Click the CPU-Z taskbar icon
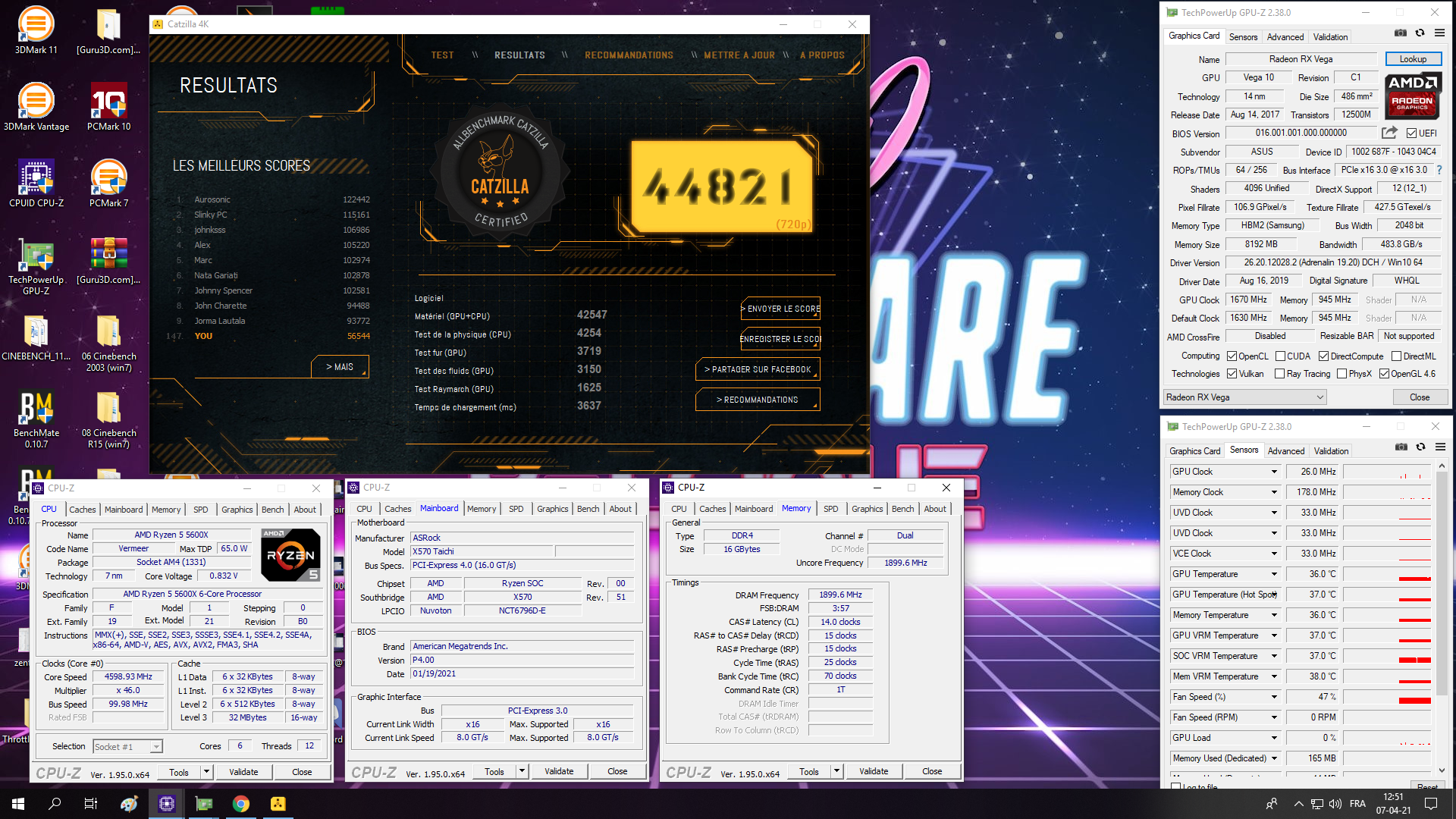Image resolution: width=1456 pixels, height=819 pixels. [167, 804]
